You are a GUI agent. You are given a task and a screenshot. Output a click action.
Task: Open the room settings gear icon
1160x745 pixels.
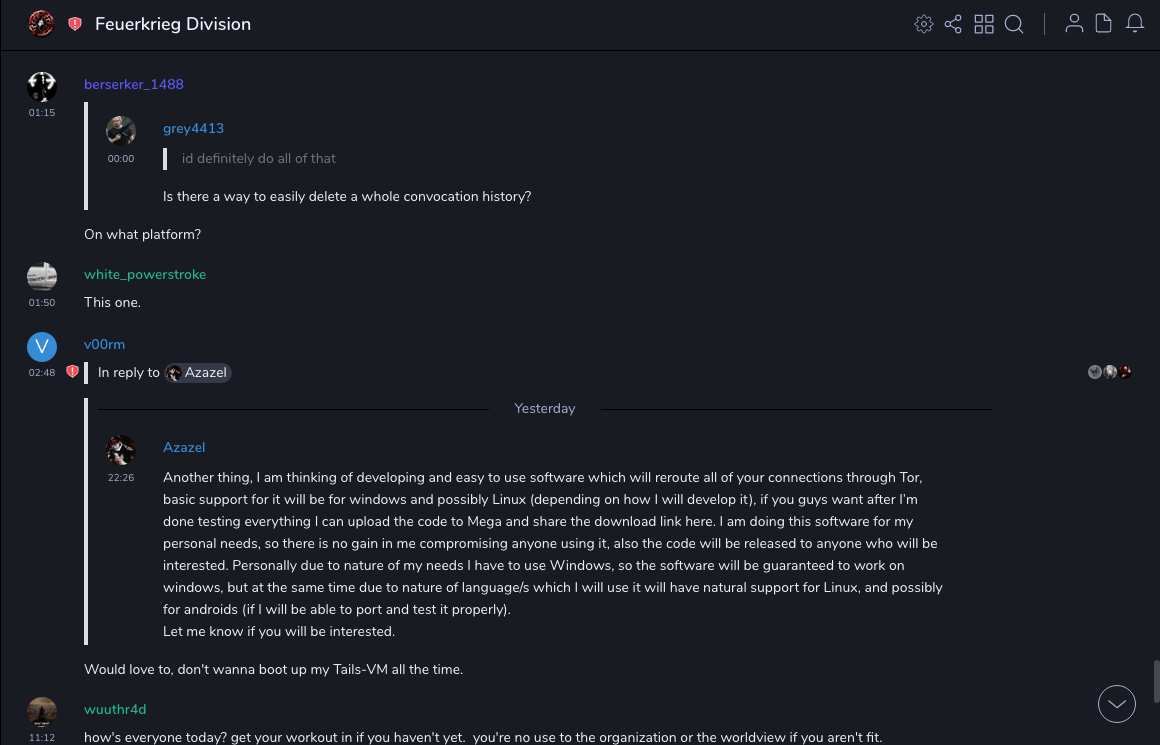tap(924, 24)
